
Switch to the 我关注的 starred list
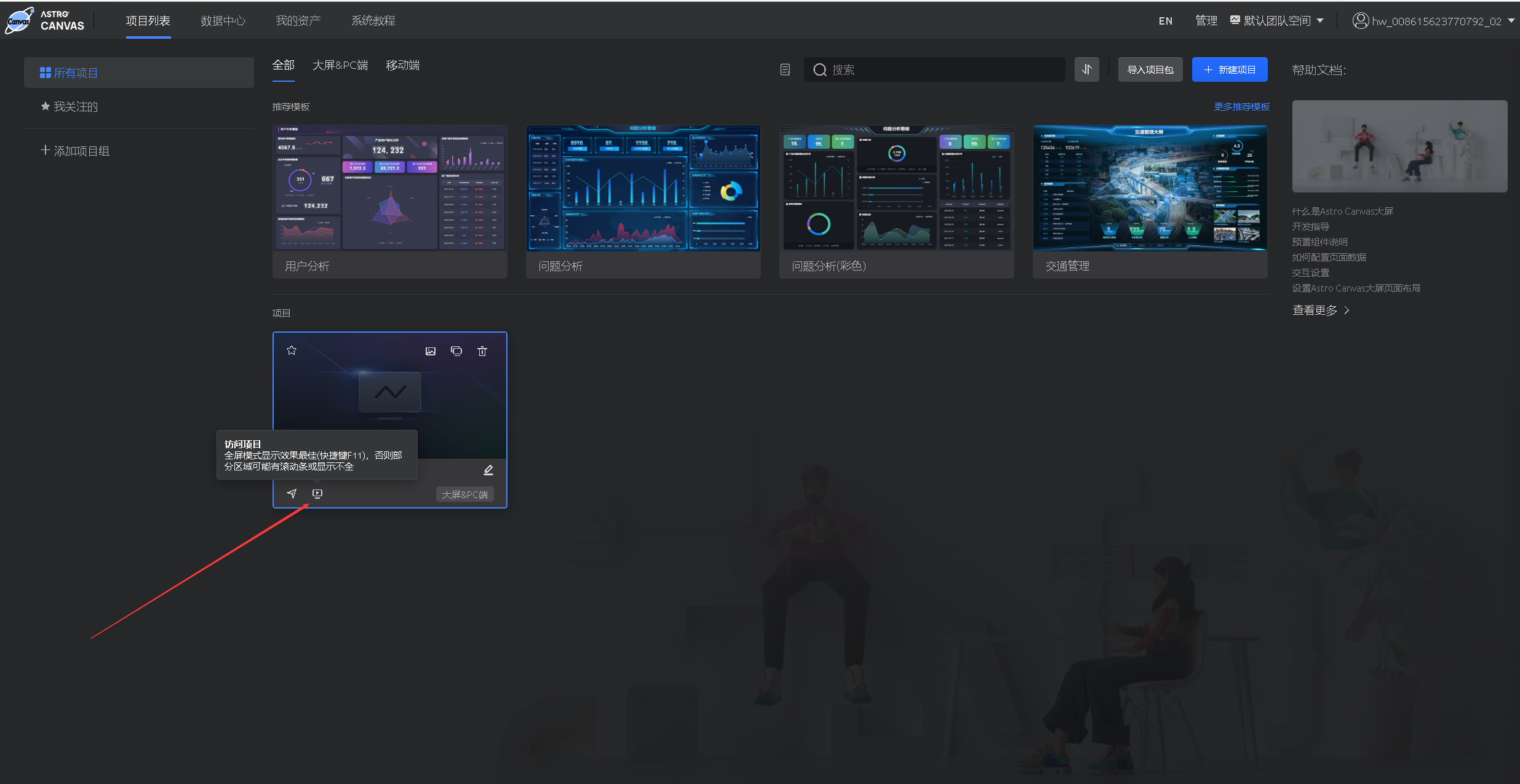75,107
